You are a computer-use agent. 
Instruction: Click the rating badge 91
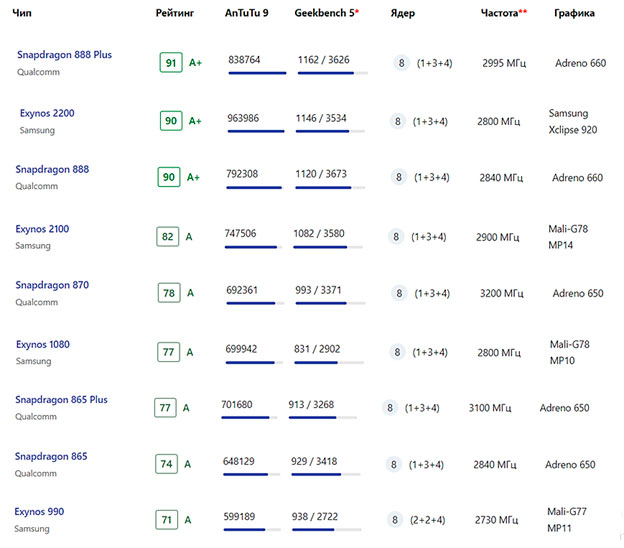point(171,62)
